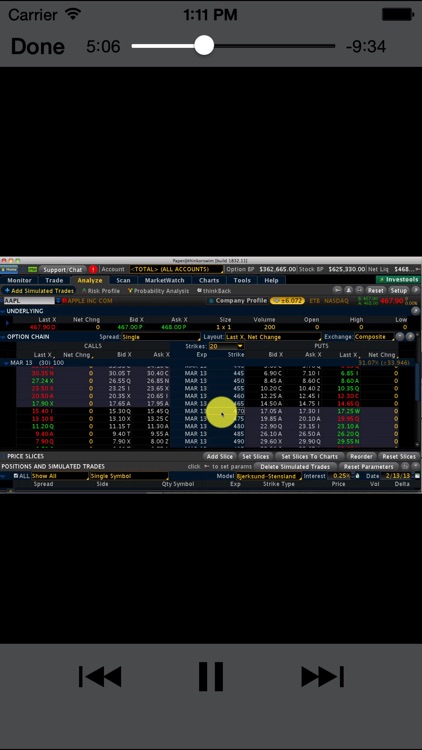Go to the Charts tab
Screen dimensions: 422x750
point(209,280)
